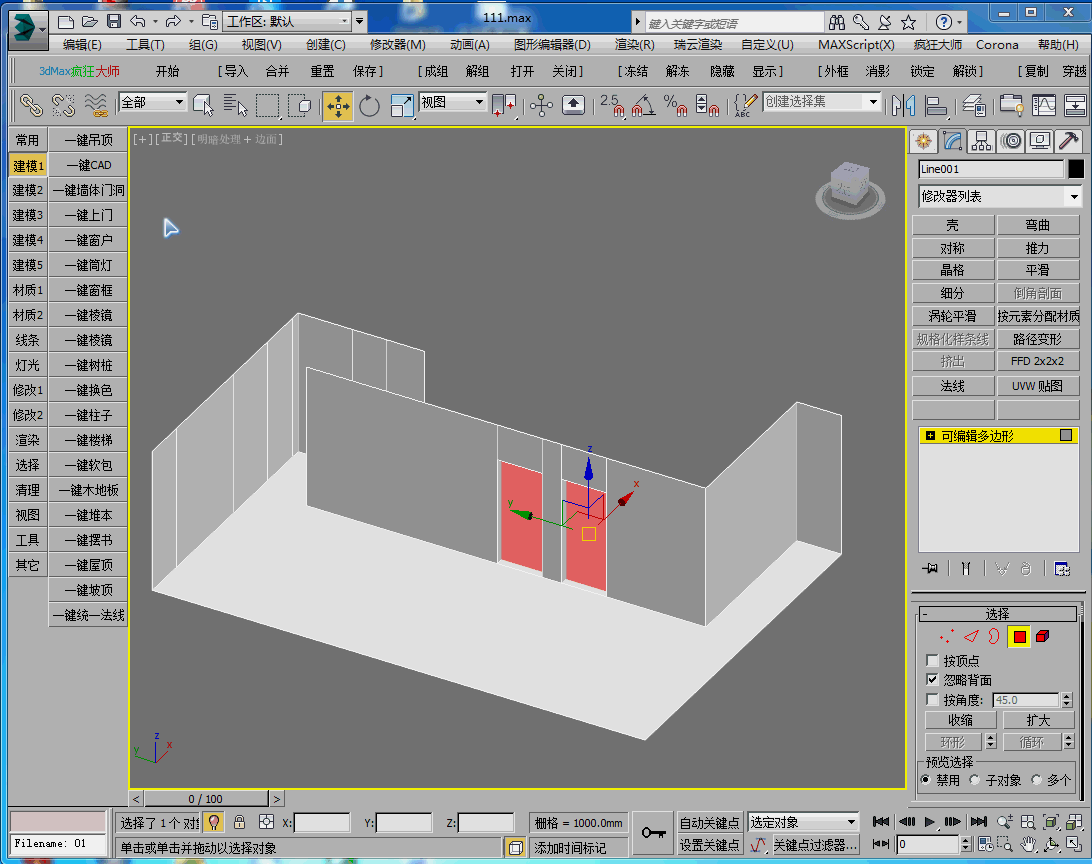Activate Polygon sub-object level

(x=1020, y=636)
